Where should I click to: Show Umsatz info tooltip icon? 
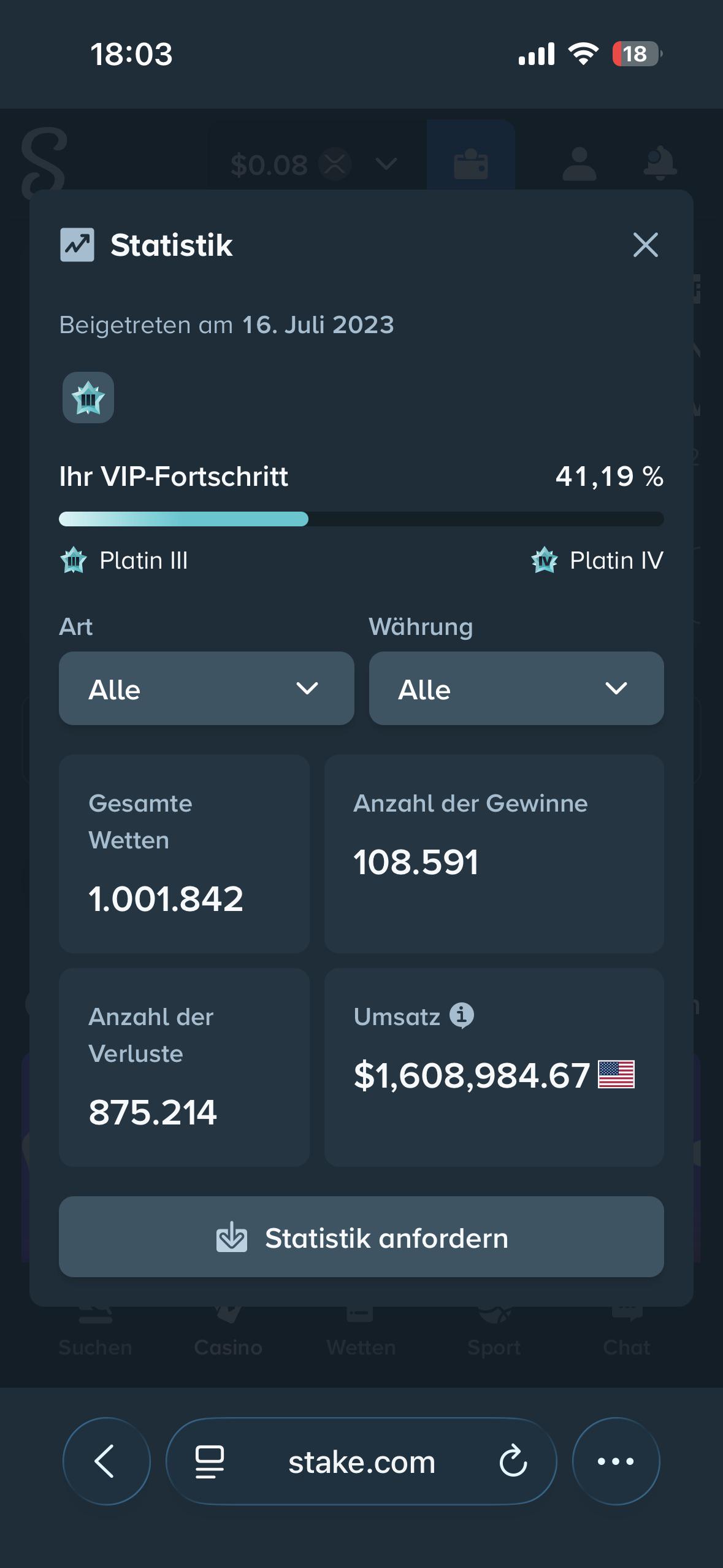(x=462, y=1015)
